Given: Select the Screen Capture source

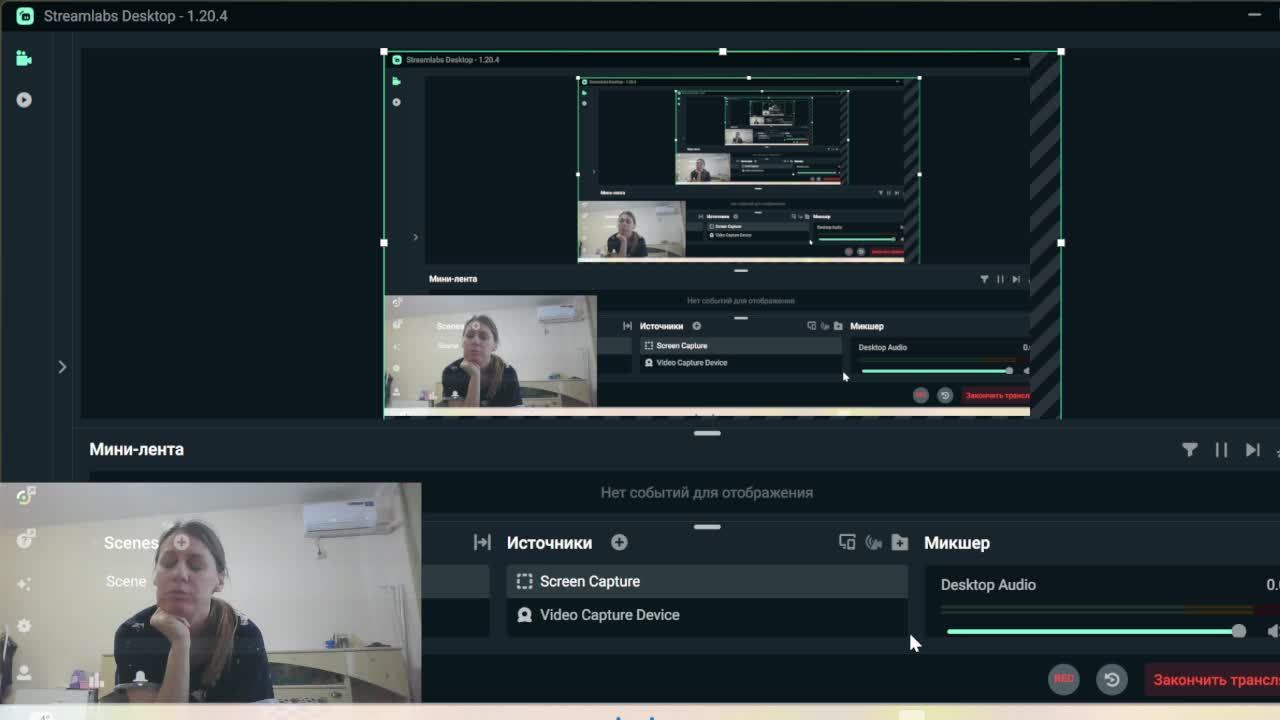Looking at the screenshot, I should pyautogui.click(x=707, y=581).
